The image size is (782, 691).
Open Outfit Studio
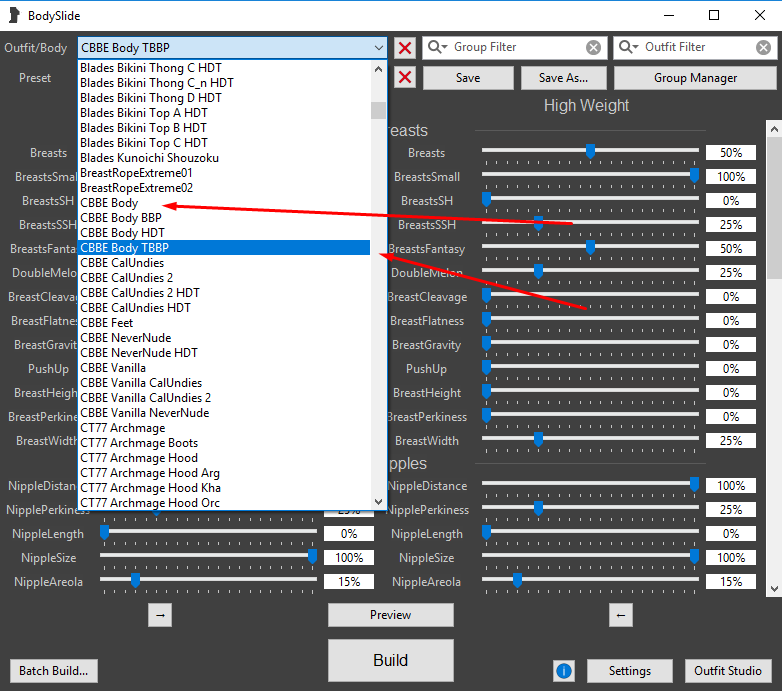pyautogui.click(x=728, y=671)
